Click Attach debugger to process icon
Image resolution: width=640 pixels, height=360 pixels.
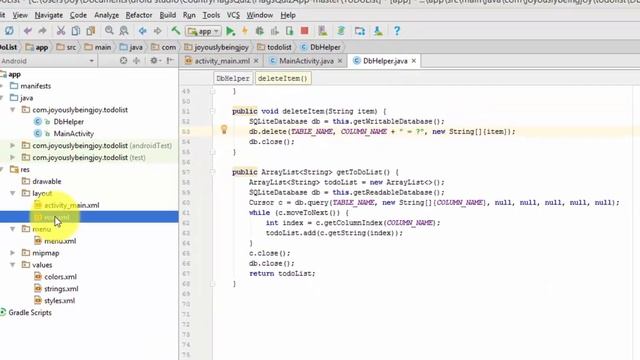click(x=289, y=31)
